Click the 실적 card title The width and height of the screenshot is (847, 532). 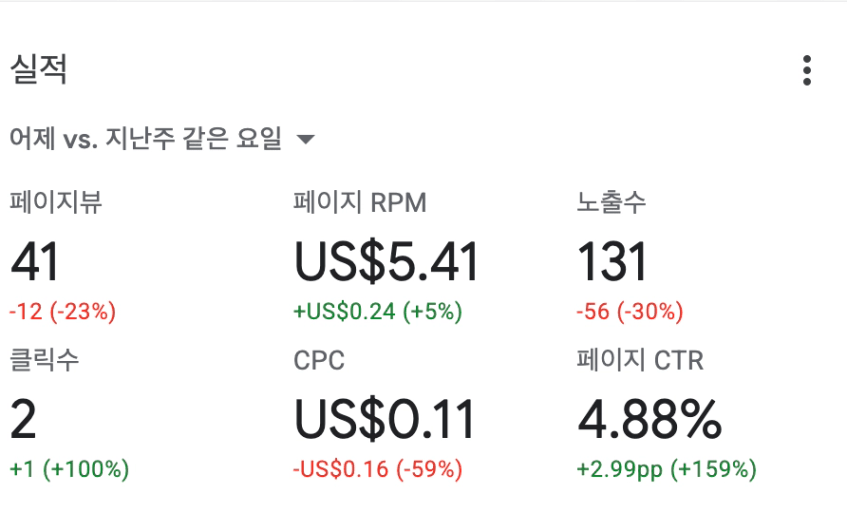(x=39, y=70)
